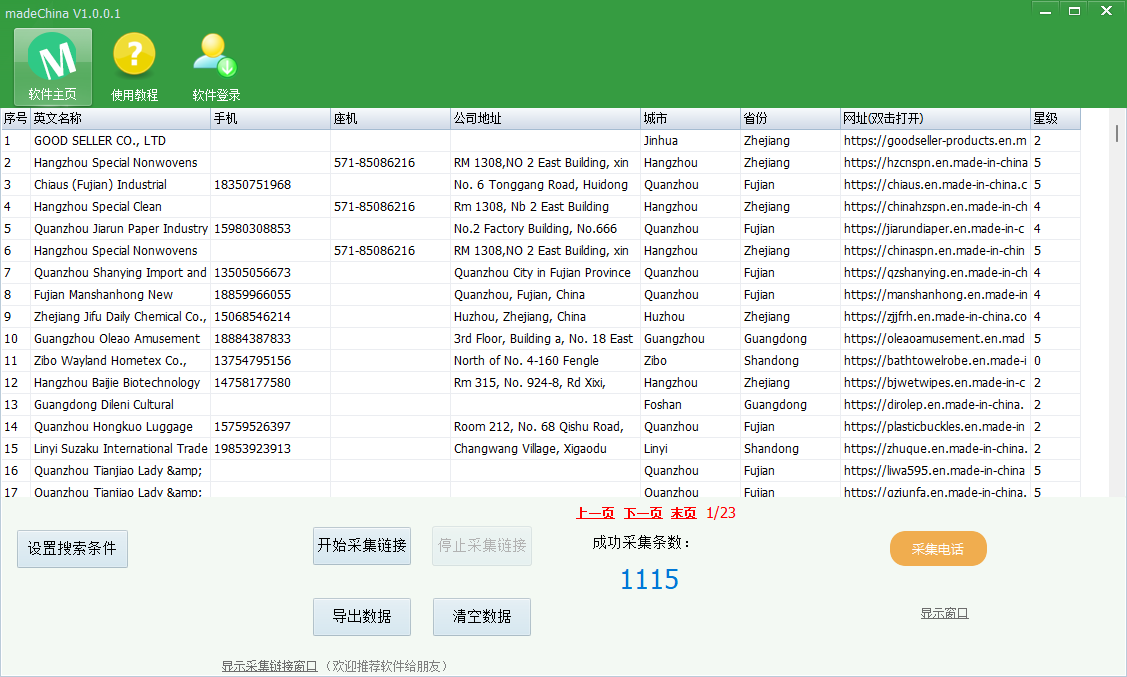Sort by the 序号 column header
Screen dimensions: 1127x677
15,119
